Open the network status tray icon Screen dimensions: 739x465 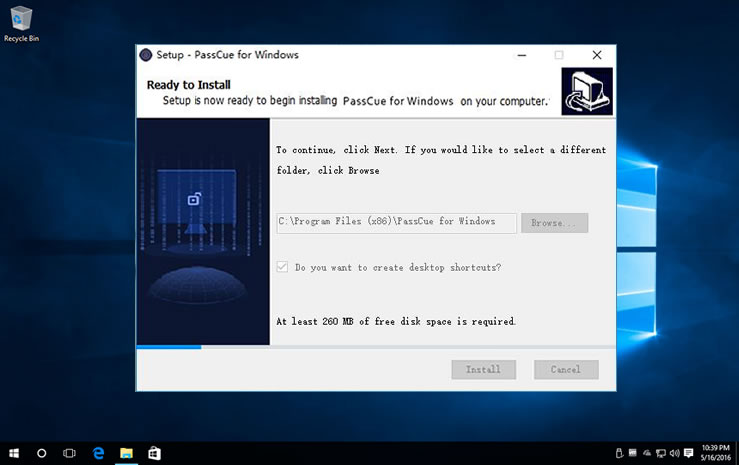661,453
